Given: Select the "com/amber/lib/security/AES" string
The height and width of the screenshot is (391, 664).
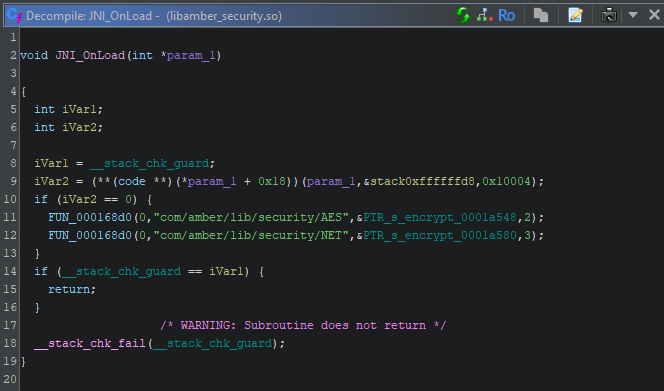Looking at the screenshot, I should [x=251, y=217].
